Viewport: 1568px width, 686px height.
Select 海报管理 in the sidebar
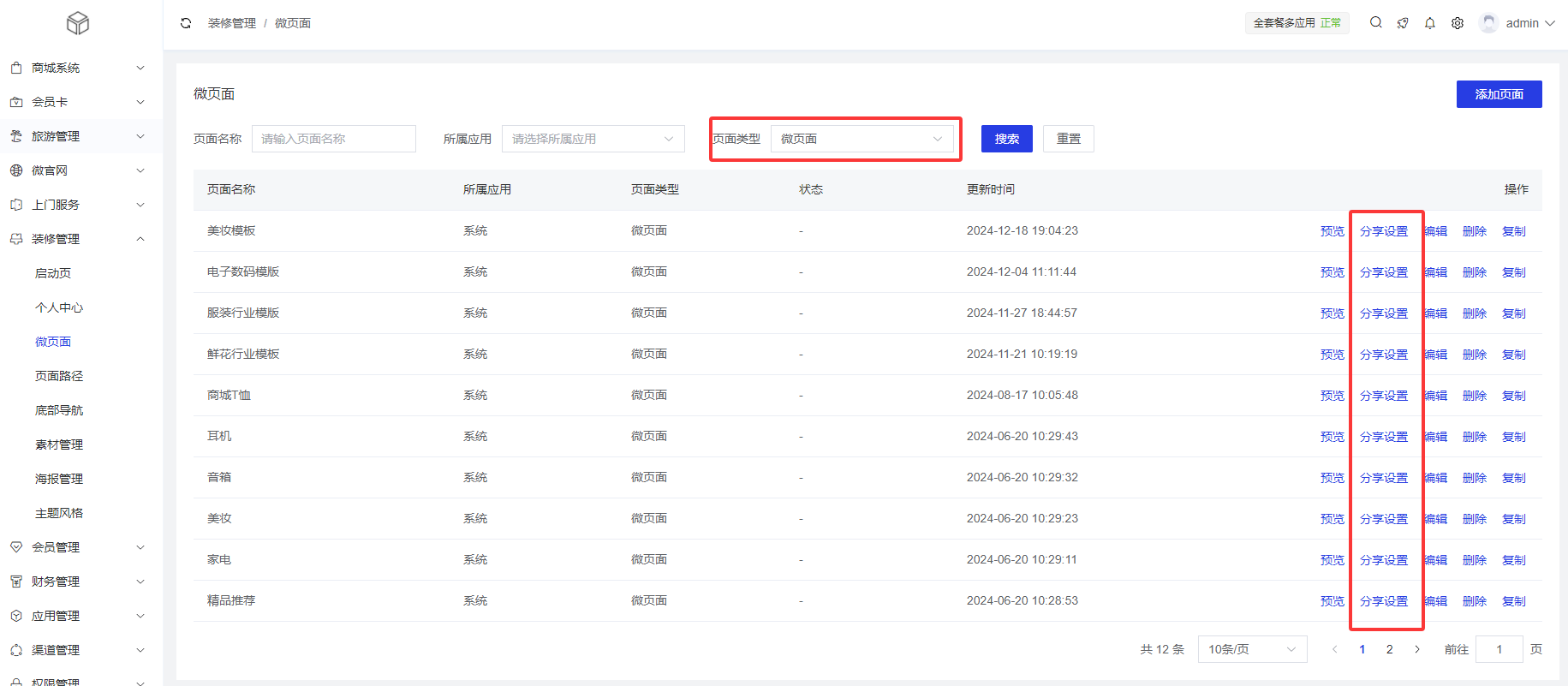coord(59,479)
